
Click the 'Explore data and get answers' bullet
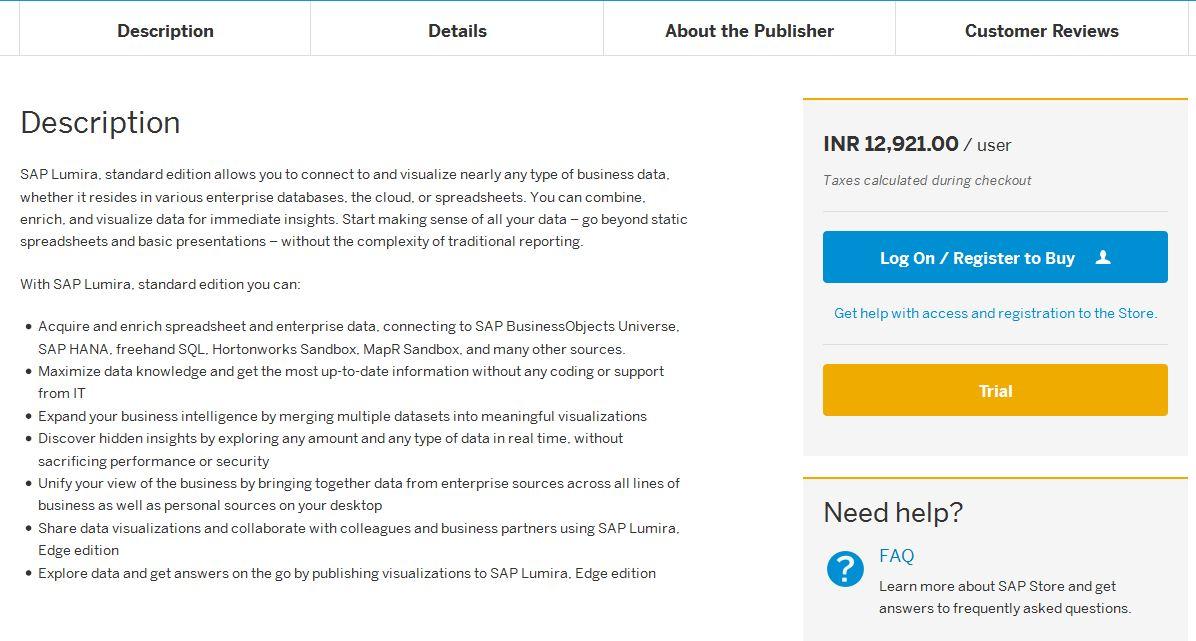[x=346, y=573]
